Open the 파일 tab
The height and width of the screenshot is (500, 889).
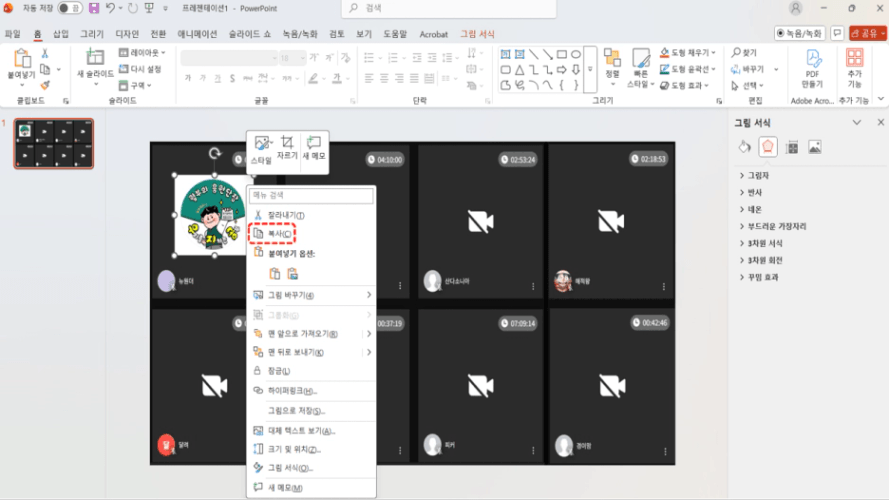click(x=12, y=34)
